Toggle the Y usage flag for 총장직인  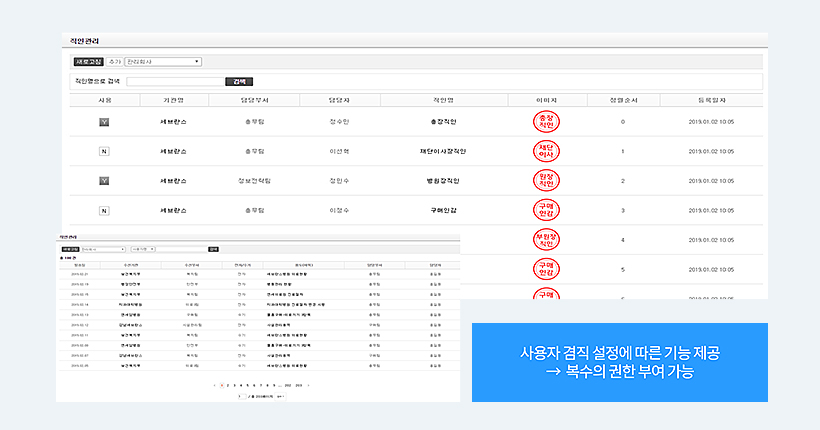point(104,122)
